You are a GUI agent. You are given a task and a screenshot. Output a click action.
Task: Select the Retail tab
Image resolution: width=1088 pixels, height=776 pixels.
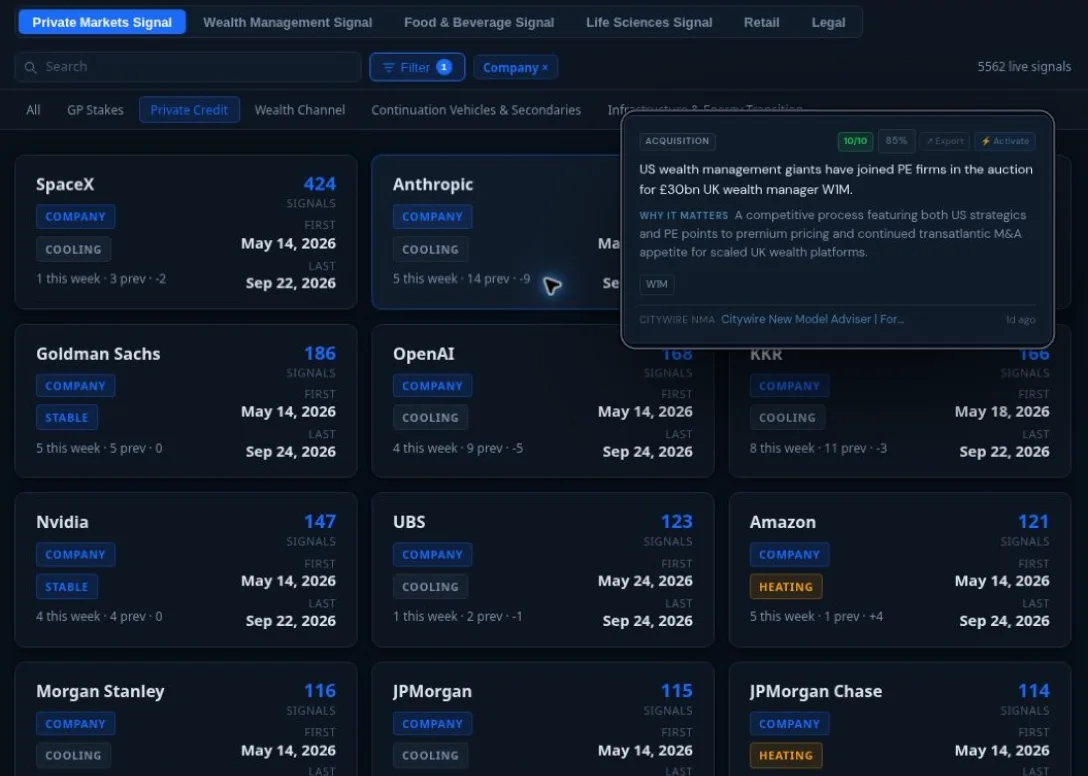(761, 22)
